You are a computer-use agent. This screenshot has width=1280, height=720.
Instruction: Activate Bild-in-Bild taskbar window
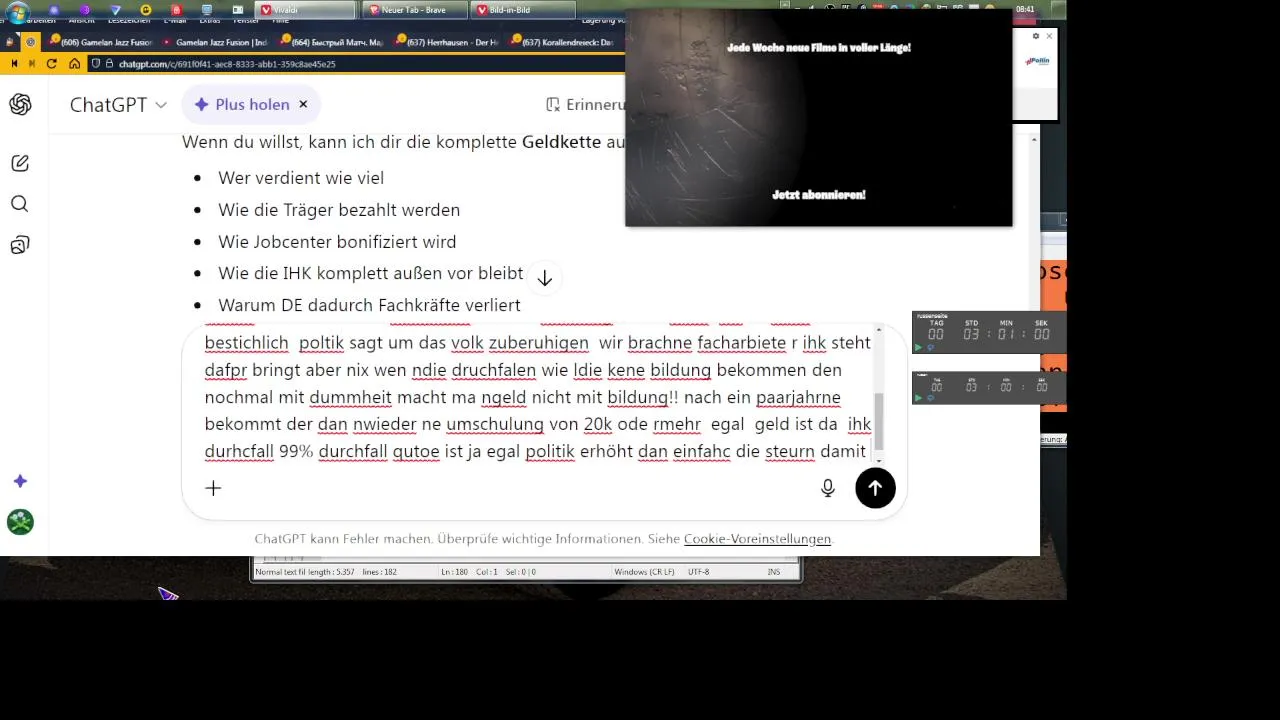point(523,10)
